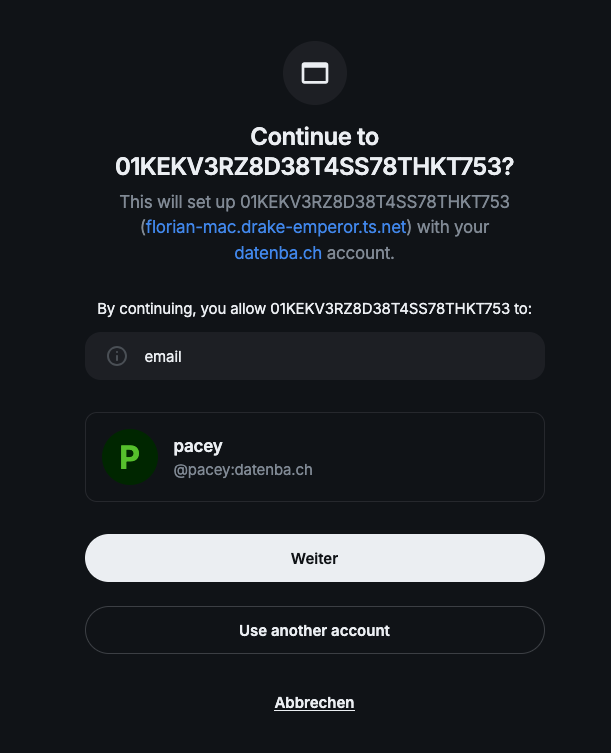Click the "By continuing, you allow" text
Screen dimensions: 611x753
182,309
